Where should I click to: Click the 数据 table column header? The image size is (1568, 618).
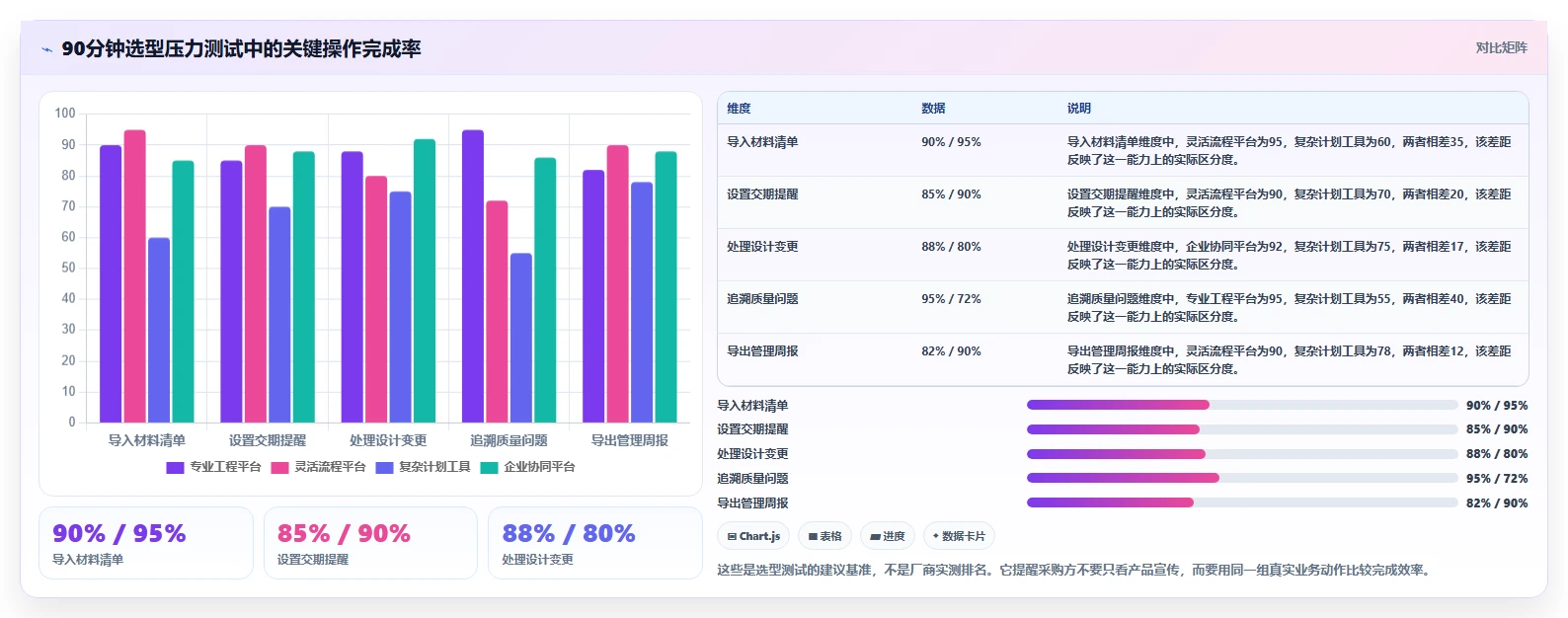[x=933, y=109]
